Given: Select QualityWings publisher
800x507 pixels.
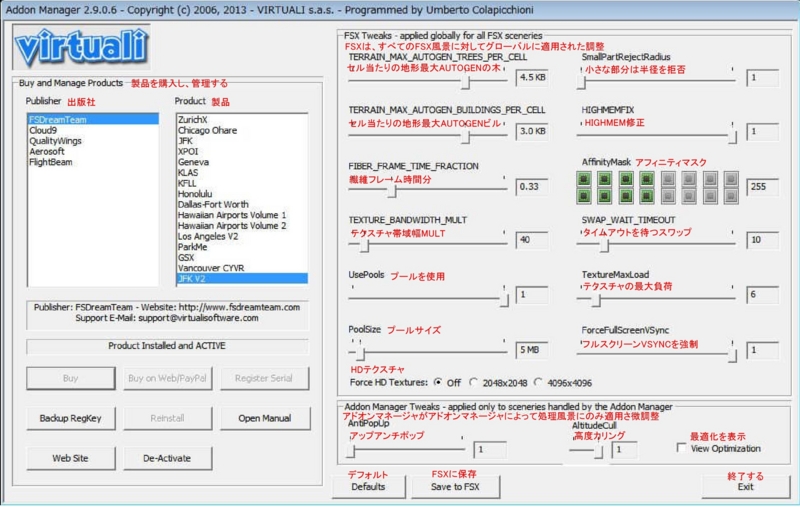Looking at the screenshot, I should coord(92,141).
